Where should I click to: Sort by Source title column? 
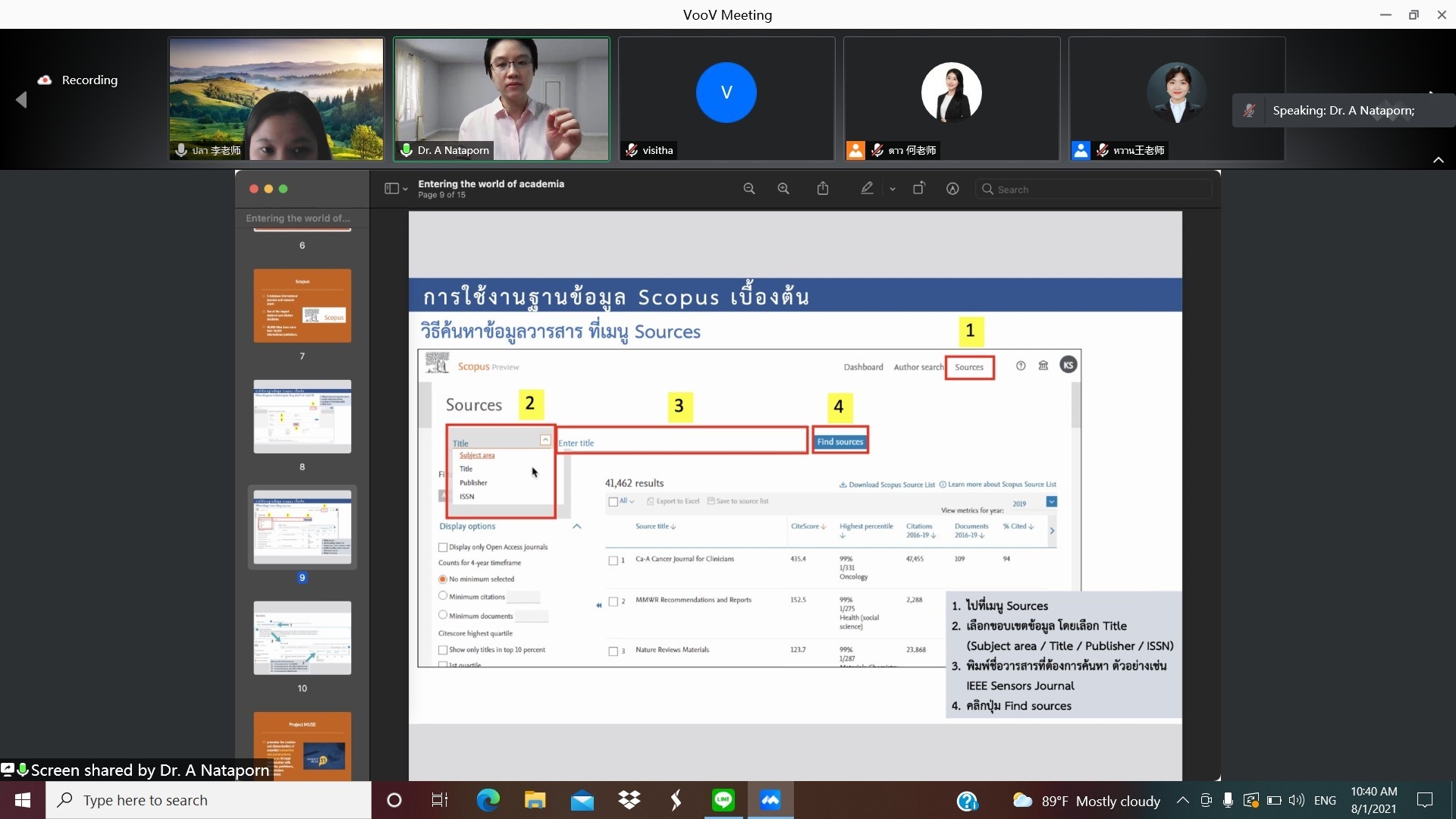tap(656, 526)
